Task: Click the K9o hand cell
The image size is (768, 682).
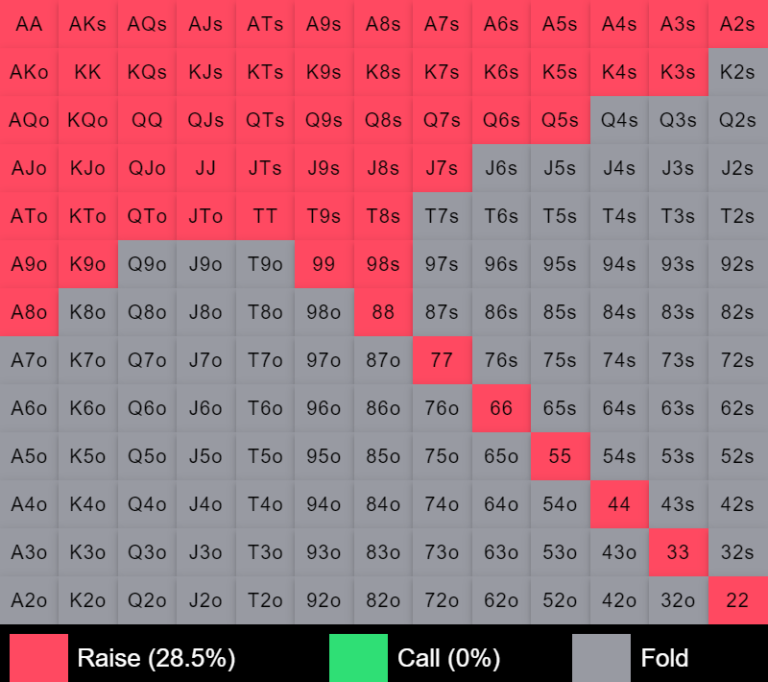Action: click(x=88, y=264)
